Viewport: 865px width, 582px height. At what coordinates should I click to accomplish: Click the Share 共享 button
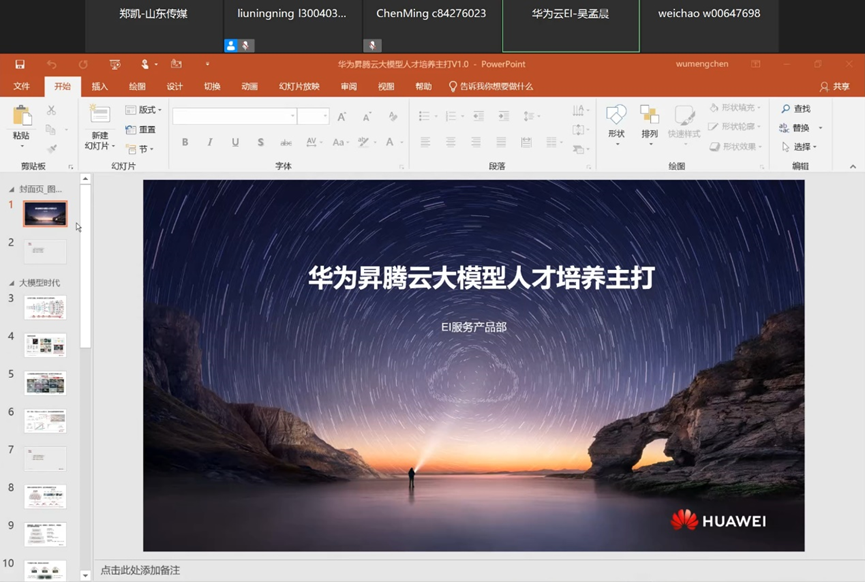(x=835, y=87)
